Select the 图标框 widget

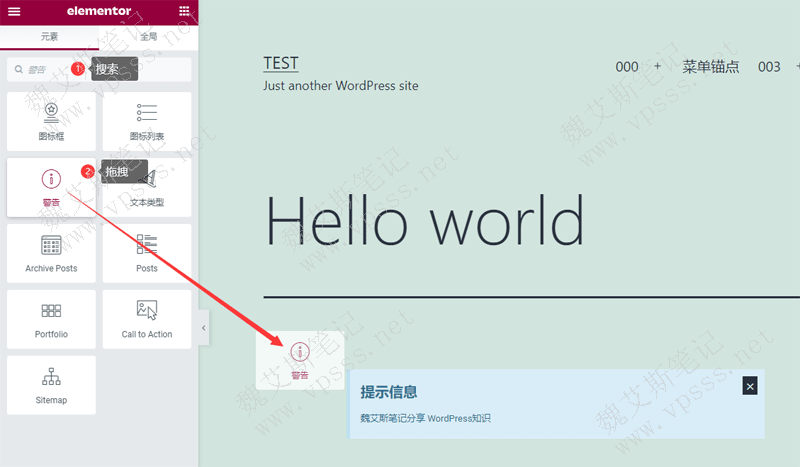[51, 121]
